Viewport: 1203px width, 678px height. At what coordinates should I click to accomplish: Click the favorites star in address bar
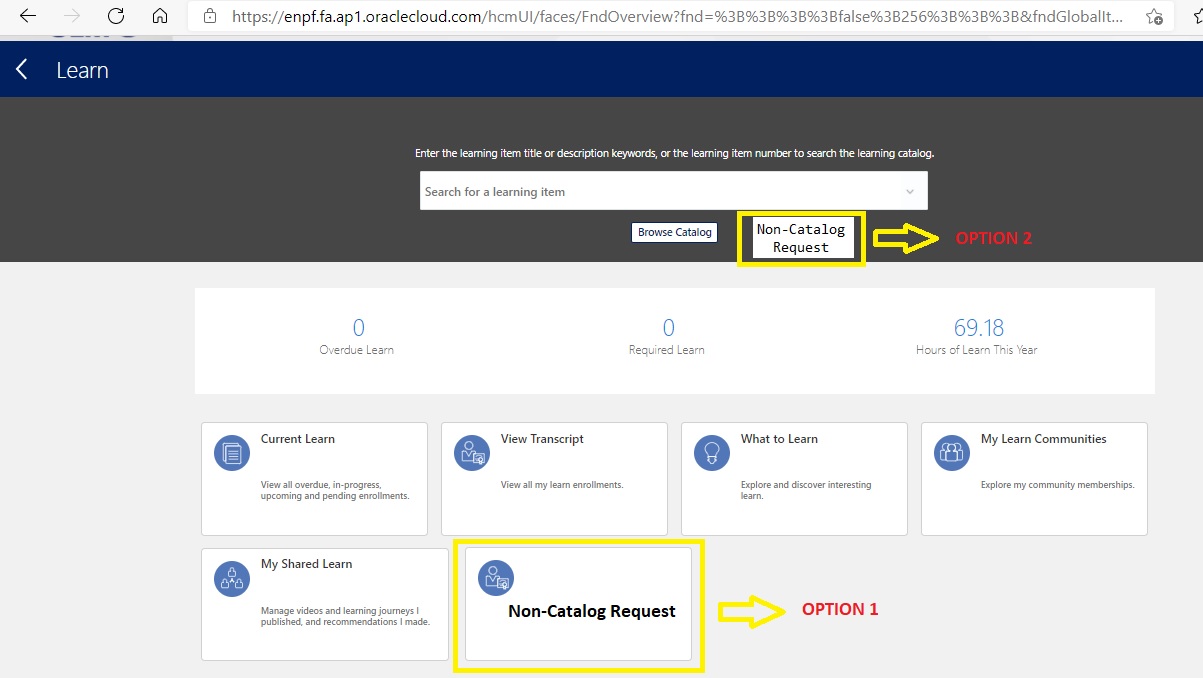(x=1152, y=17)
